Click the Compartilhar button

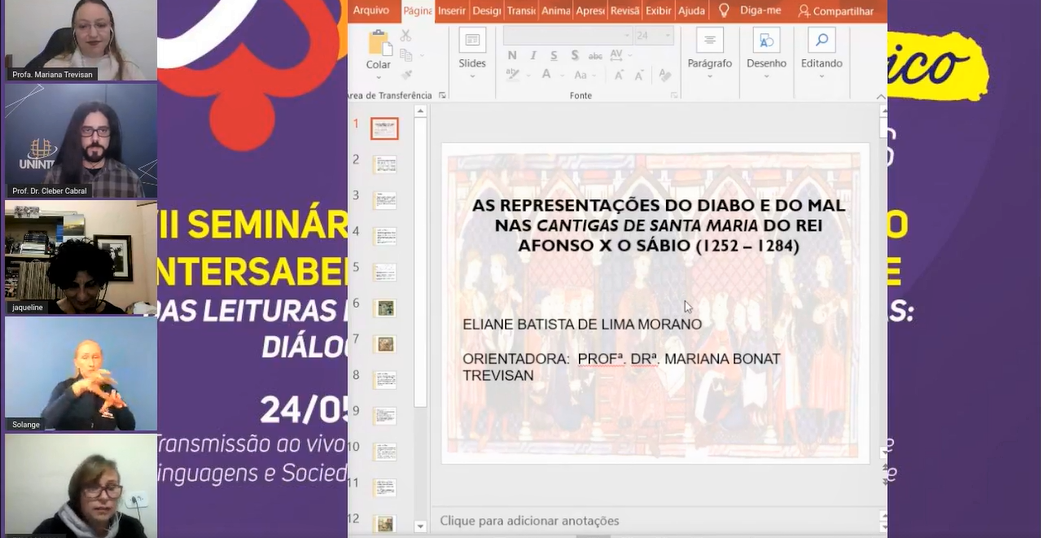click(x=836, y=11)
